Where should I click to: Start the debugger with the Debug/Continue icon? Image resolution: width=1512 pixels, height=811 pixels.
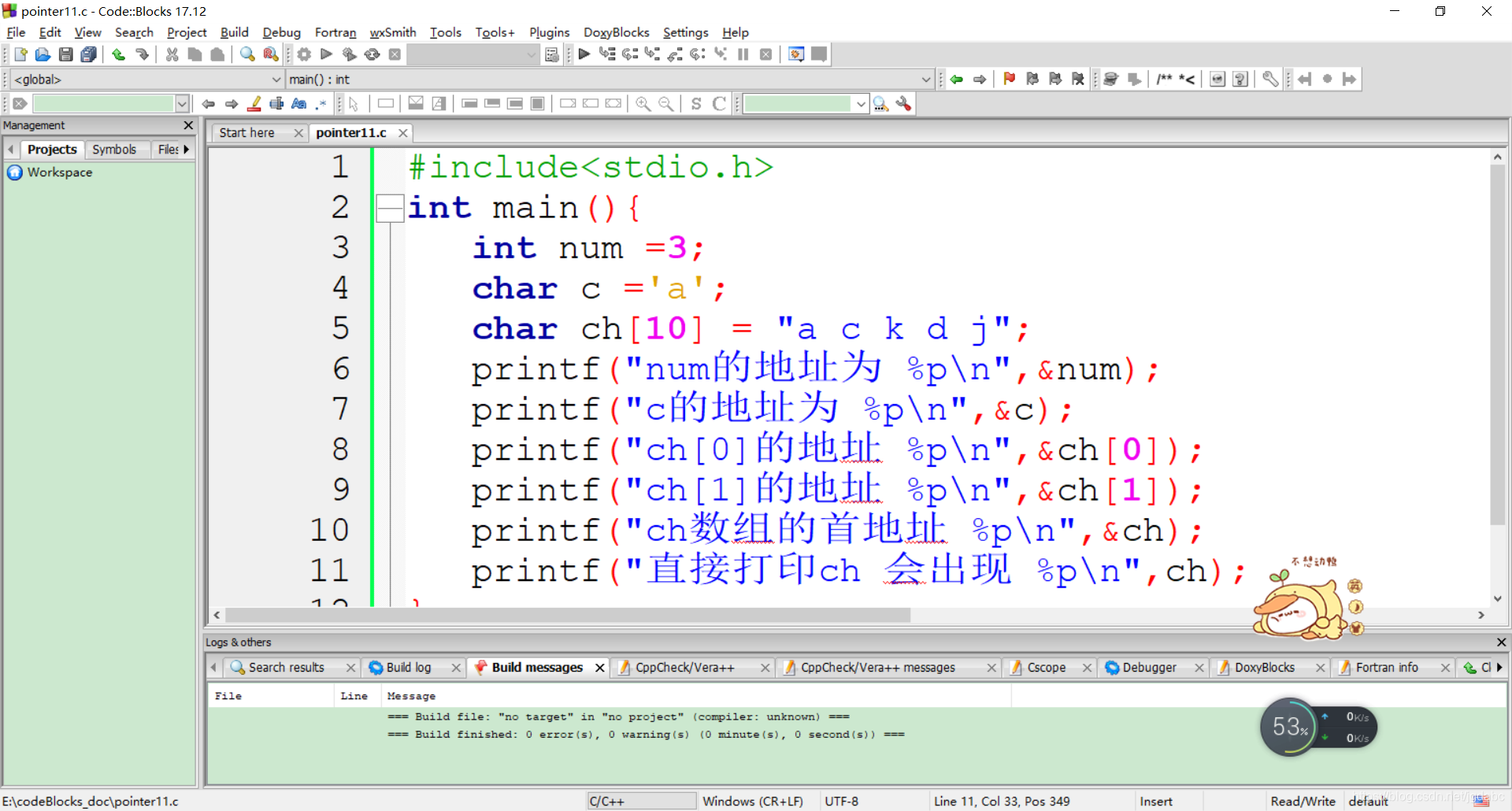coord(584,54)
